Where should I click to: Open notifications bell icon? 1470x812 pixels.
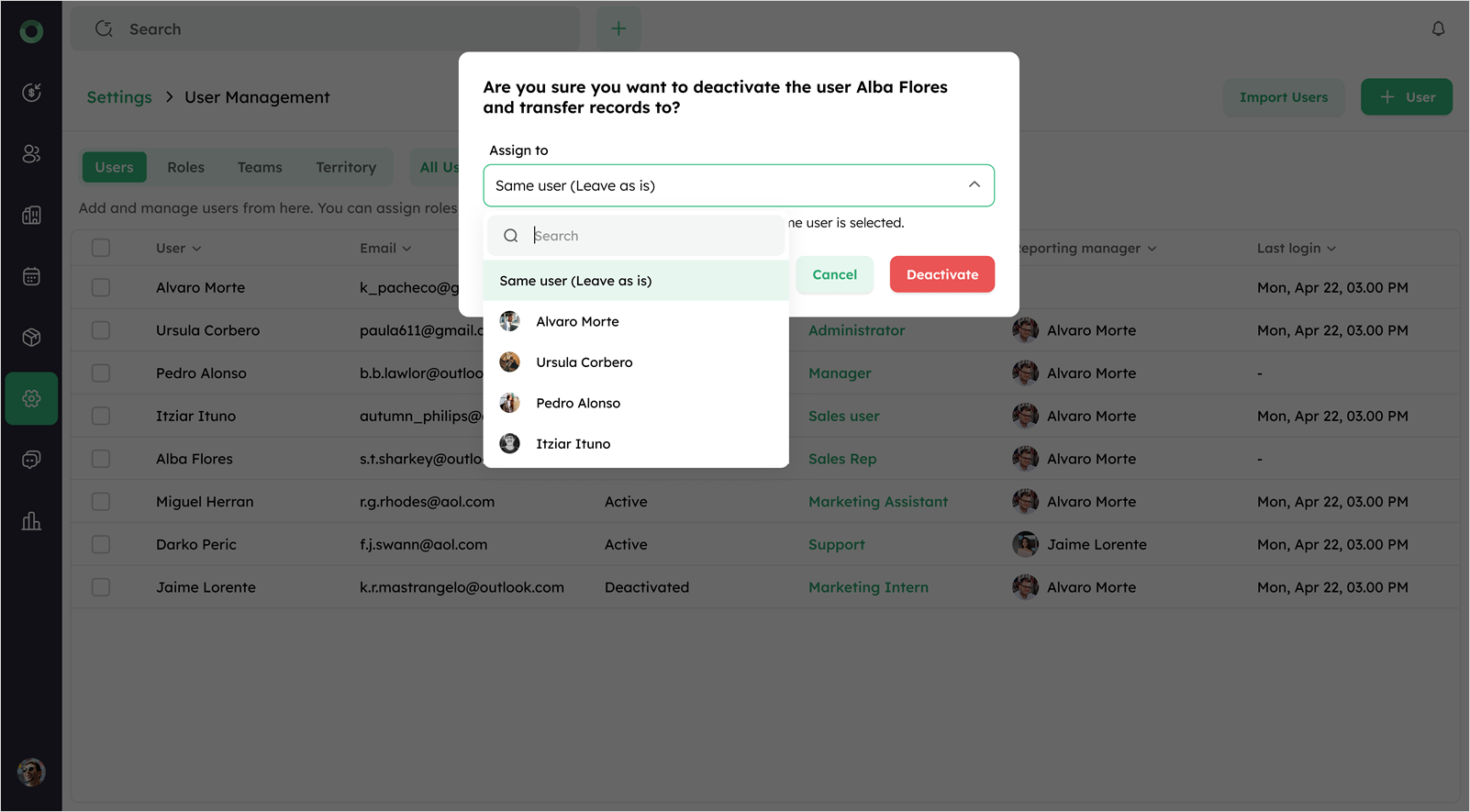(1438, 28)
